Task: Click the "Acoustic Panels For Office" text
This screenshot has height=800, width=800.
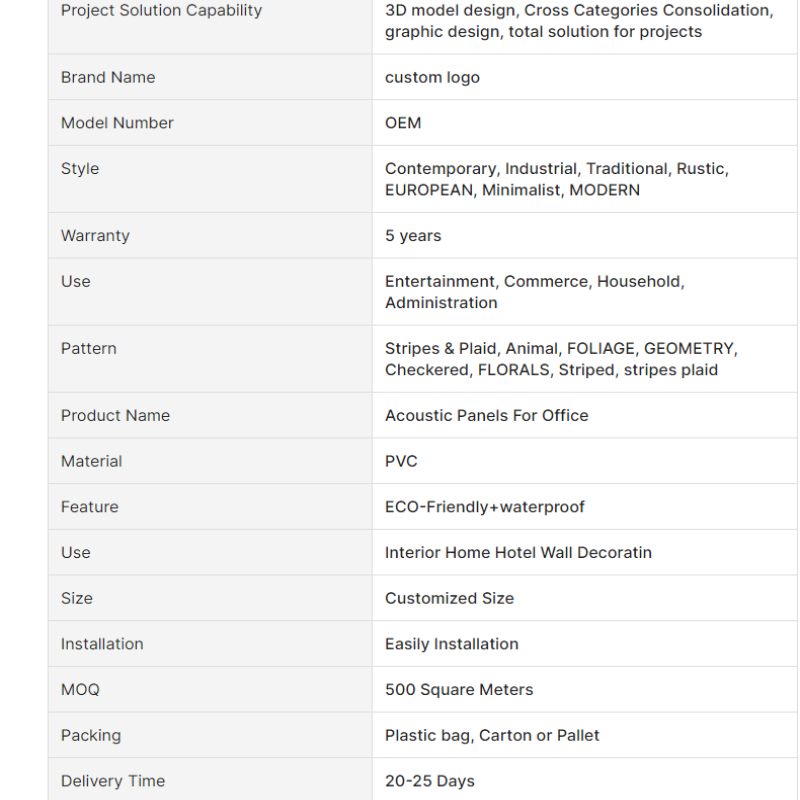Action: pyautogui.click(x=486, y=416)
